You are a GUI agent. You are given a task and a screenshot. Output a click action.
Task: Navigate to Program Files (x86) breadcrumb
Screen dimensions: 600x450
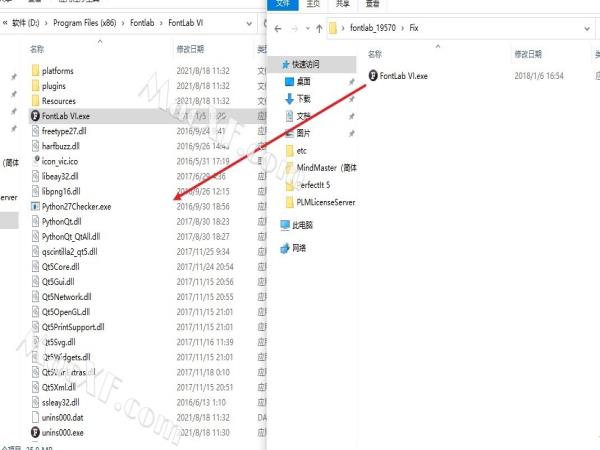(85, 23)
